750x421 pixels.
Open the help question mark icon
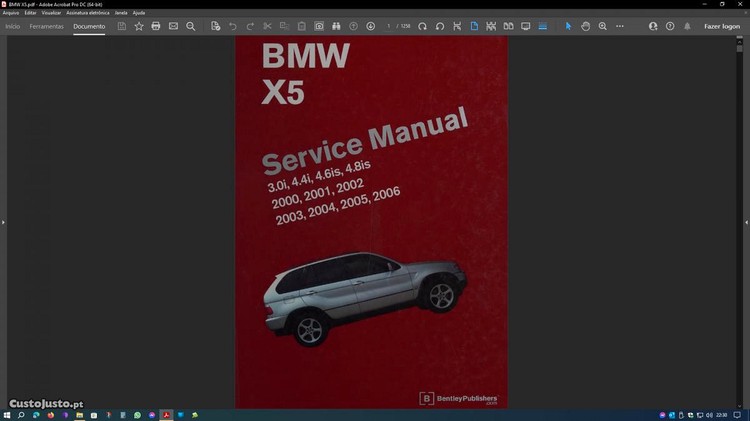click(x=670, y=26)
